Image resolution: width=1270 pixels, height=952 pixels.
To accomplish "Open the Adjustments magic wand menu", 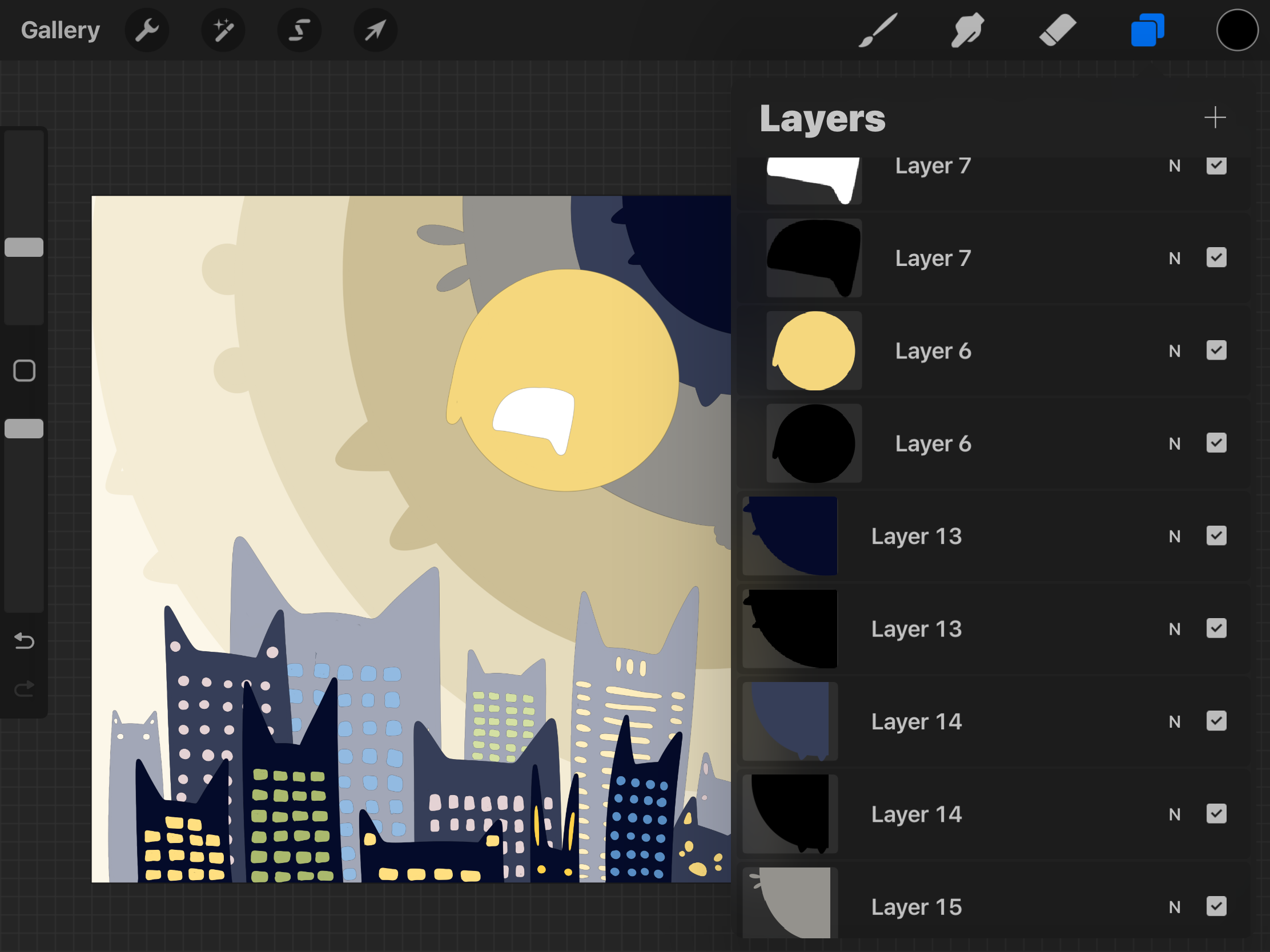I will point(223,30).
